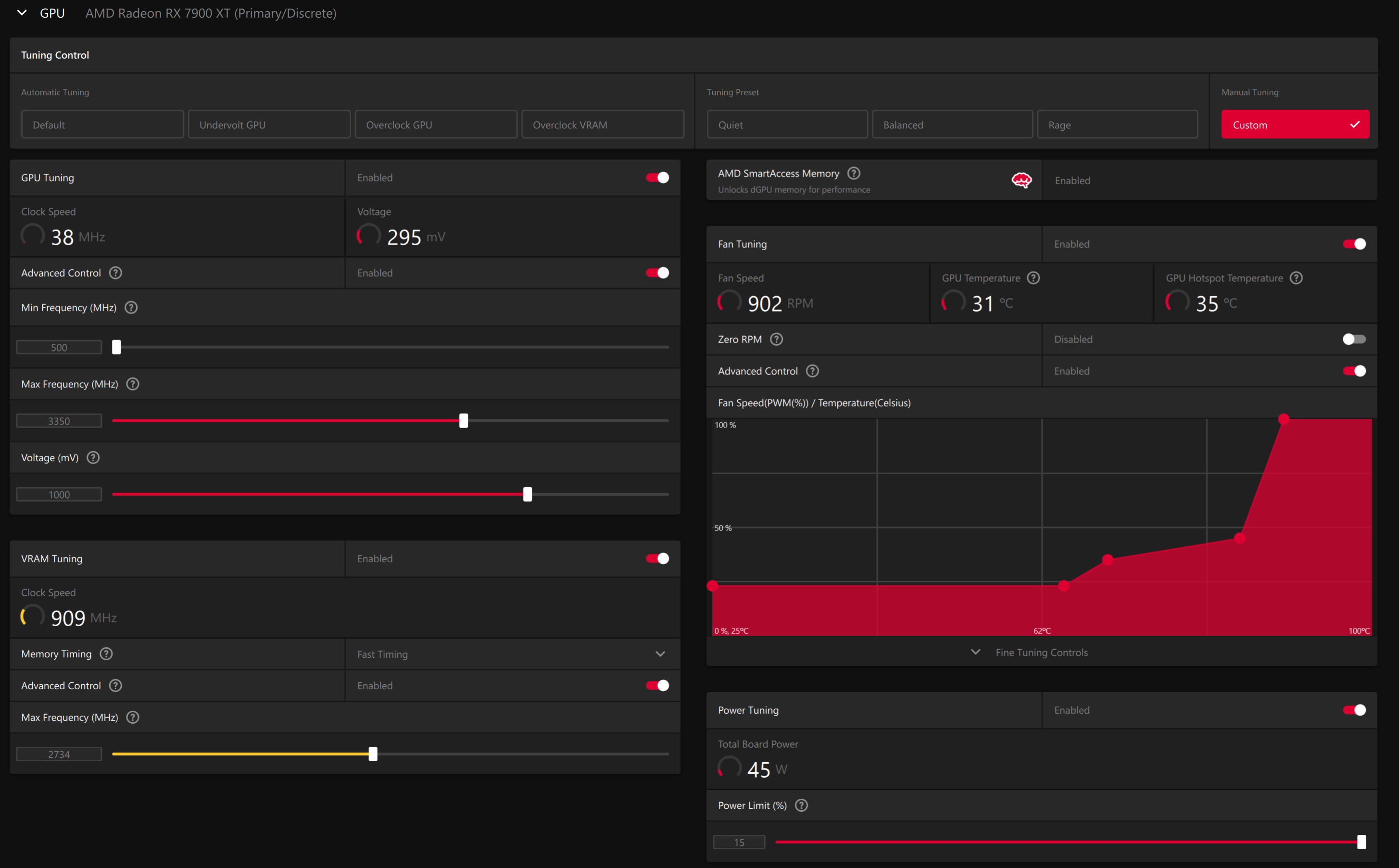Image resolution: width=1399 pixels, height=868 pixels.
Task: Click the Min Frequency value field 500
Action: (59, 347)
